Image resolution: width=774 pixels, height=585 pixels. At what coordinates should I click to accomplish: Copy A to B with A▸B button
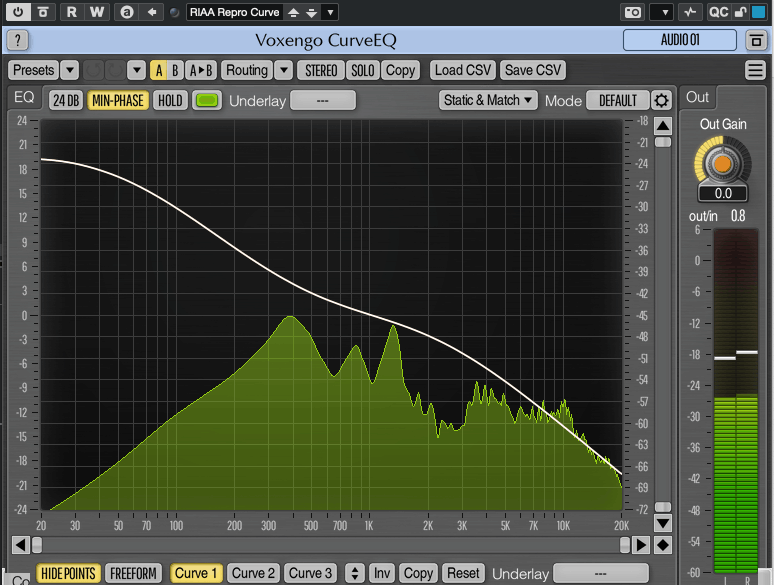click(201, 70)
